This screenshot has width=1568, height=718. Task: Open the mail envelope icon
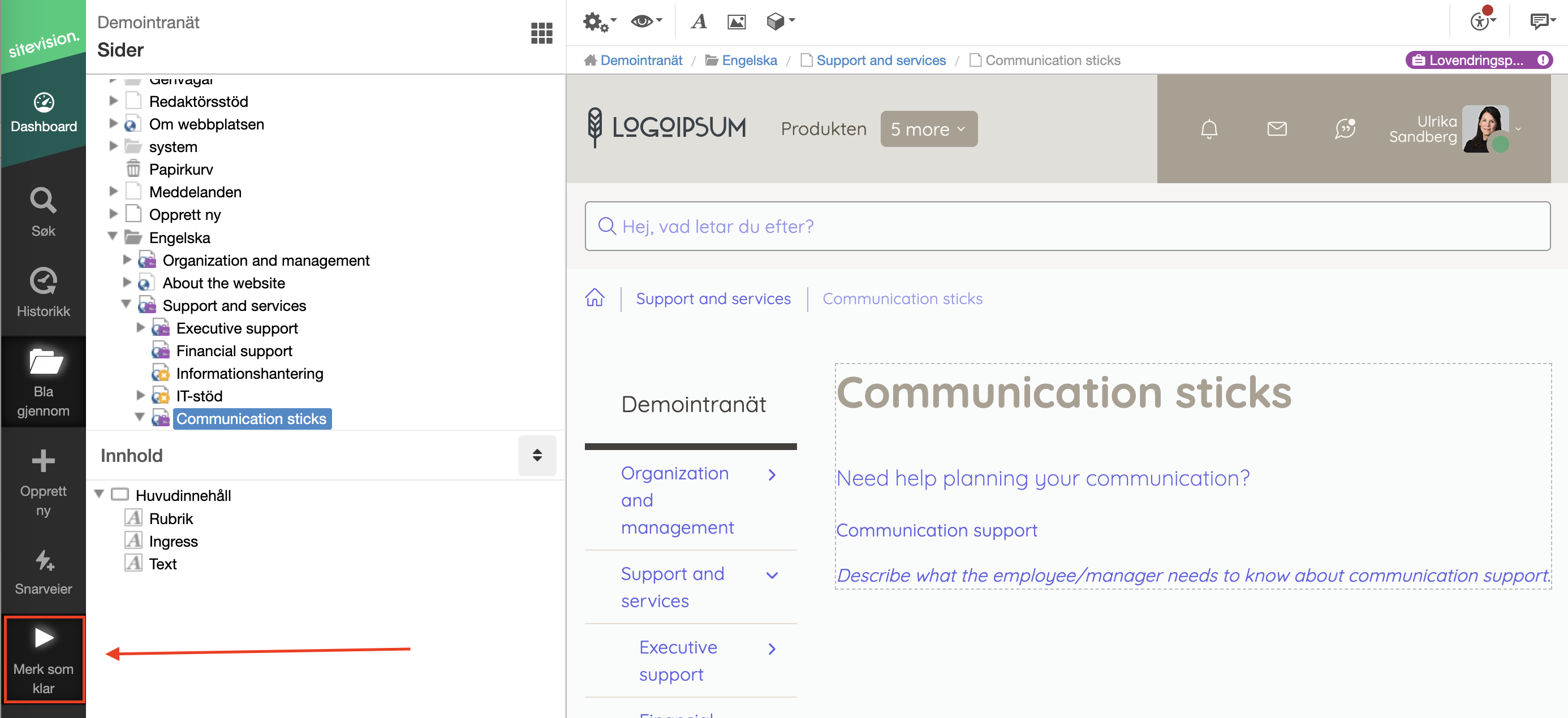(1277, 128)
